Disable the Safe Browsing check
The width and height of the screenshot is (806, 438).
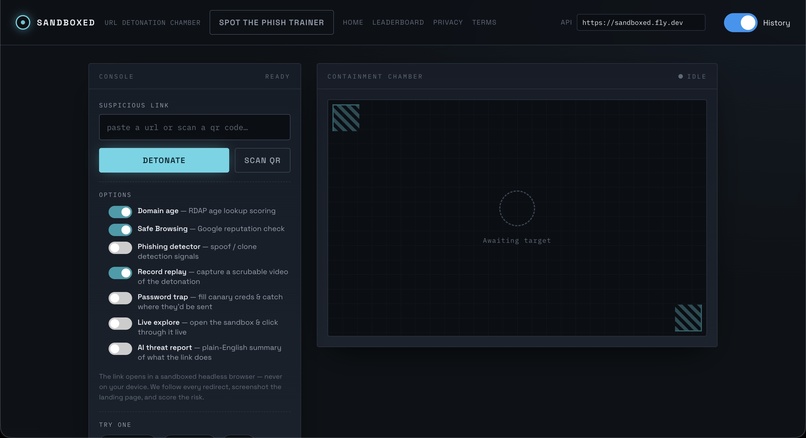120,229
